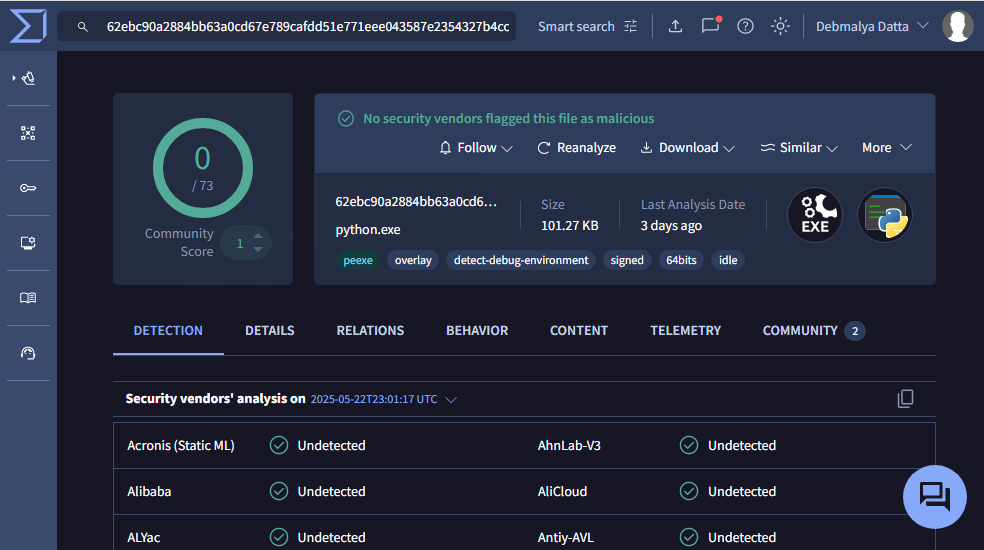
Task: Click AliCloud undetected check icon
Action: (x=689, y=491)
